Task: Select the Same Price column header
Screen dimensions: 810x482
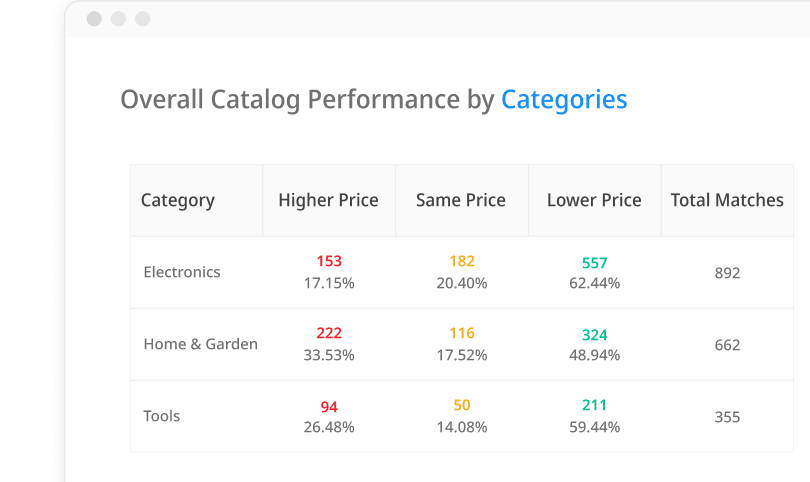Action: [461, 200]
